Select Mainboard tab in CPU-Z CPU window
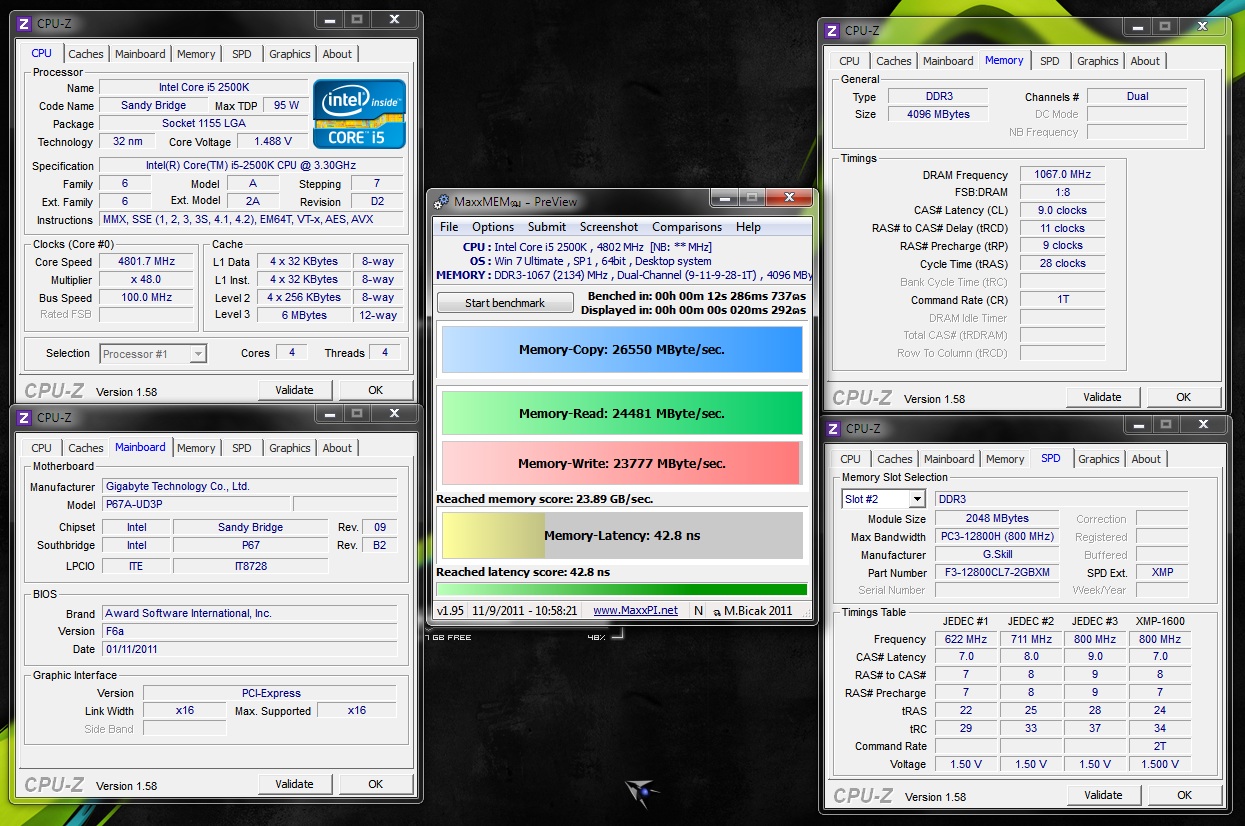Image resolution: width=1245 pixels, height=826 pixels. [x=140, y=54]
